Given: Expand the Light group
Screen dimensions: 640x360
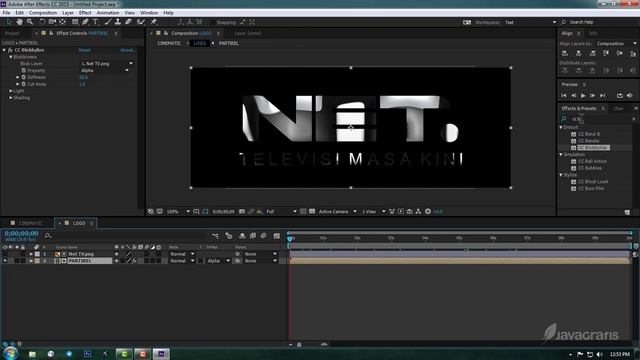Looking at the screenshot, I should tap(11, 91).
